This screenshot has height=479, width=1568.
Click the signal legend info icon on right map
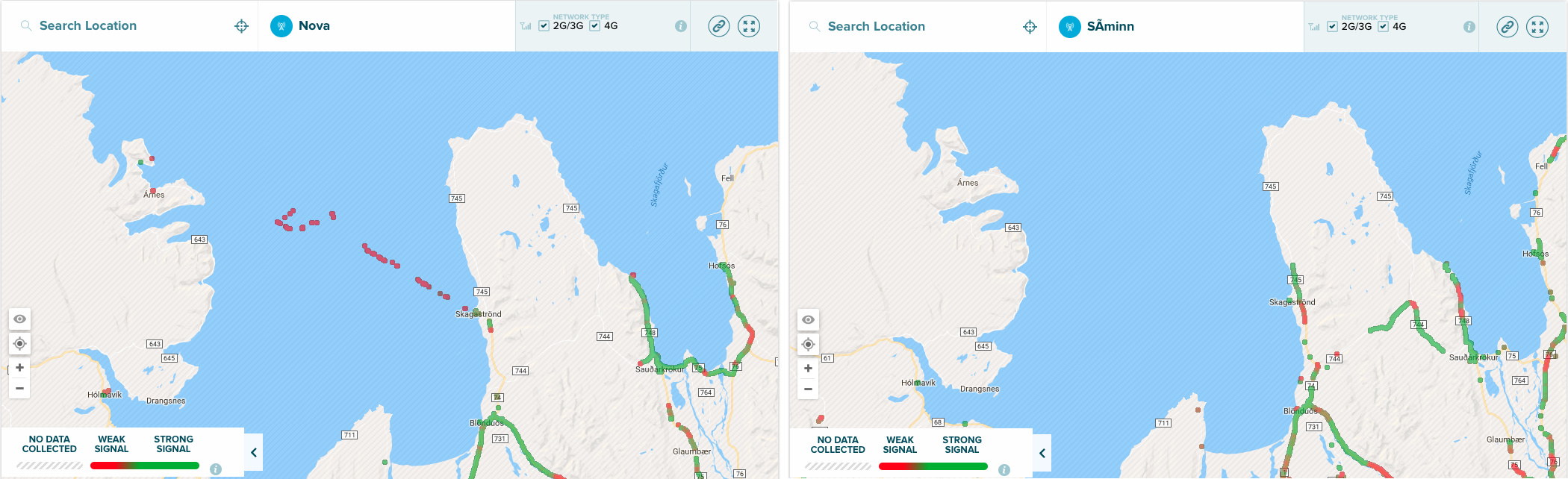[x=1004, y=470]
